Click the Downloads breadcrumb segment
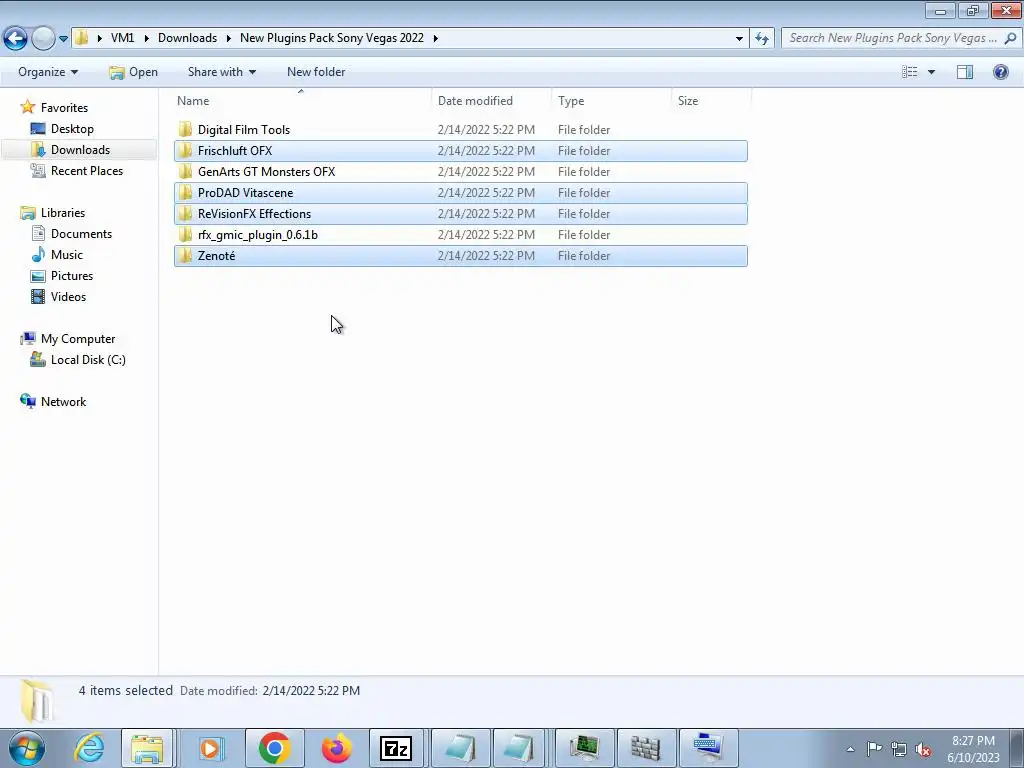This screenshot has height=768, width=1024. [187, 38]
